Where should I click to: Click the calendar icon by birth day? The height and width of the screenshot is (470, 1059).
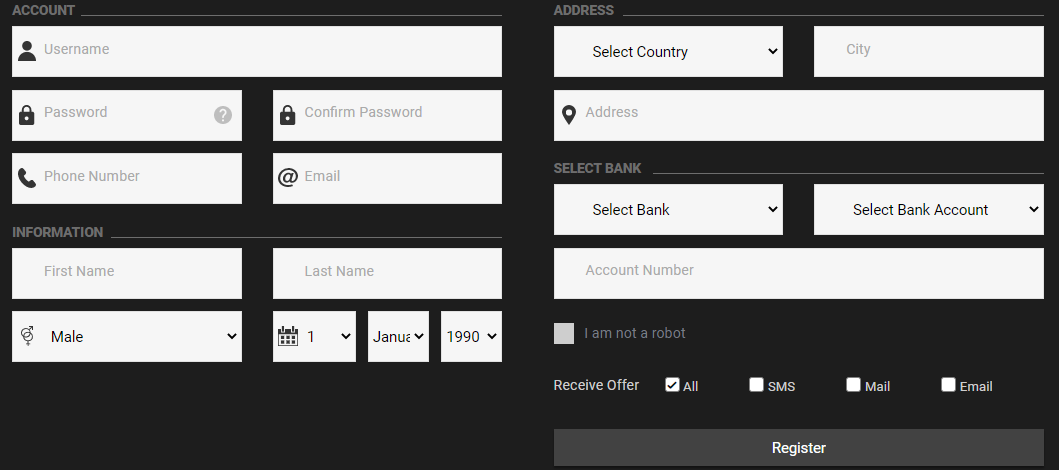point(288,336)
